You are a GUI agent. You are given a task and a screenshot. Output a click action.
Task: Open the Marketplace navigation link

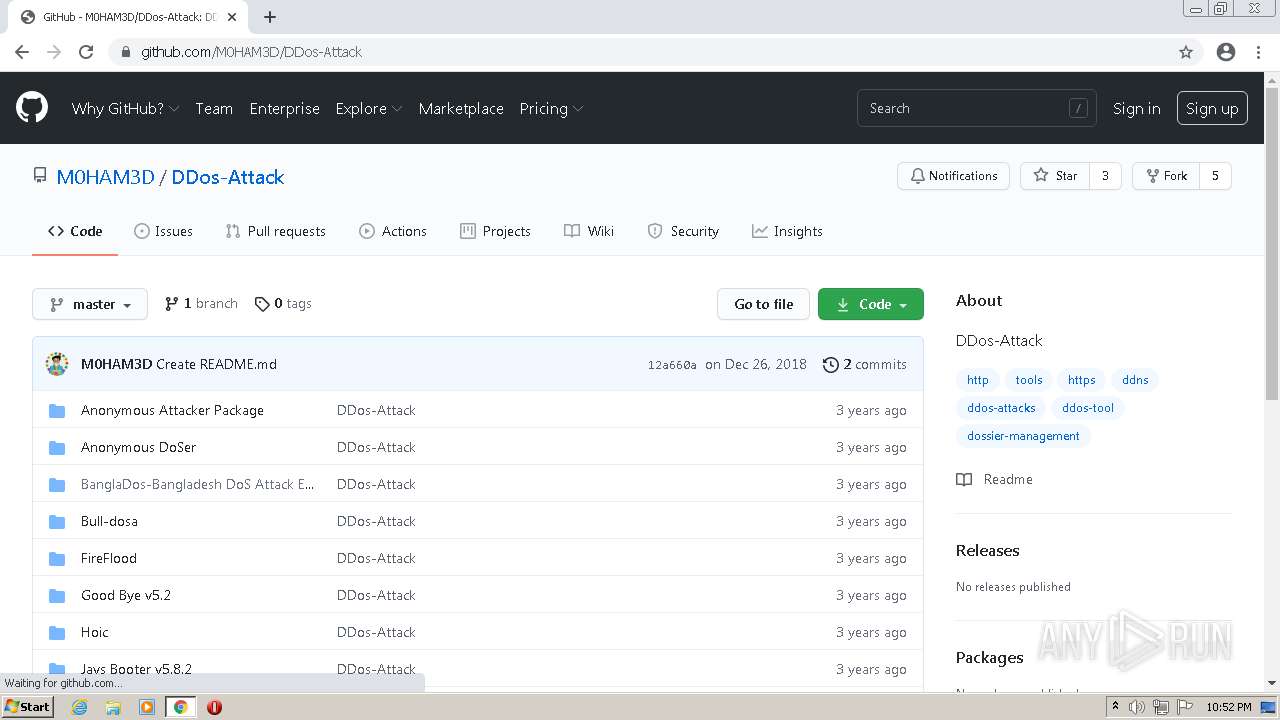pos(461,108)
